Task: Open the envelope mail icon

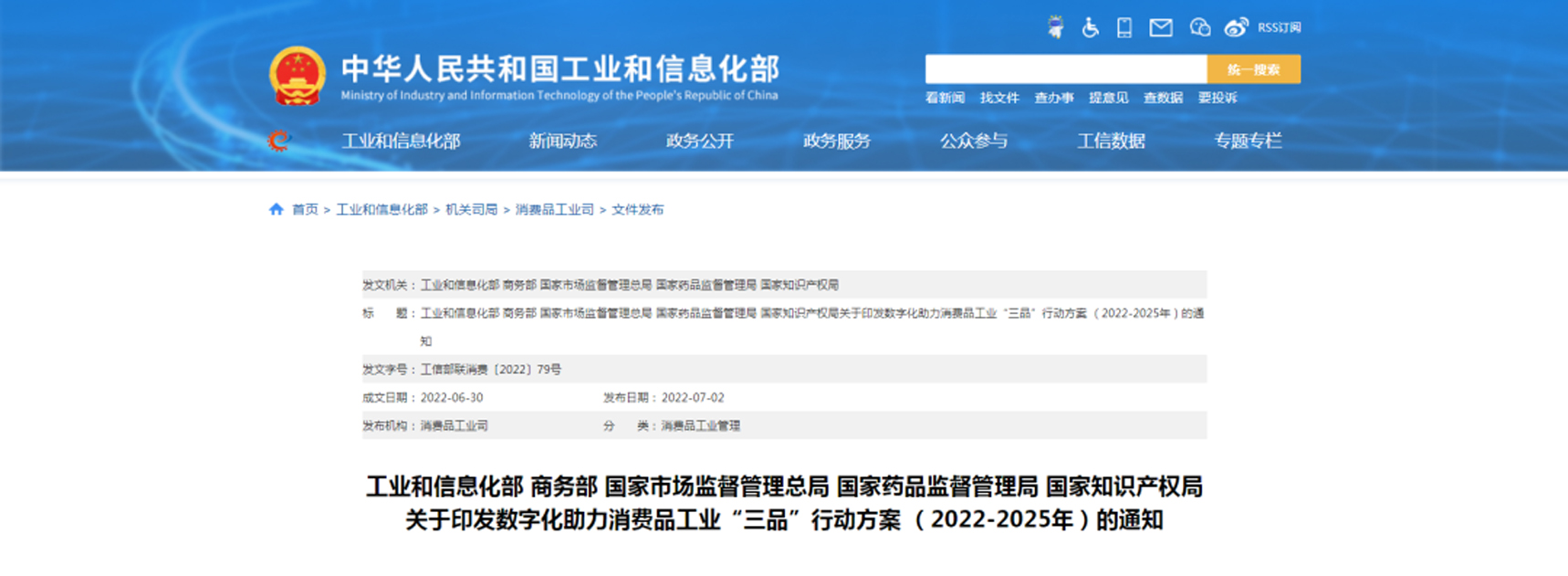Action: point(1161,27)
